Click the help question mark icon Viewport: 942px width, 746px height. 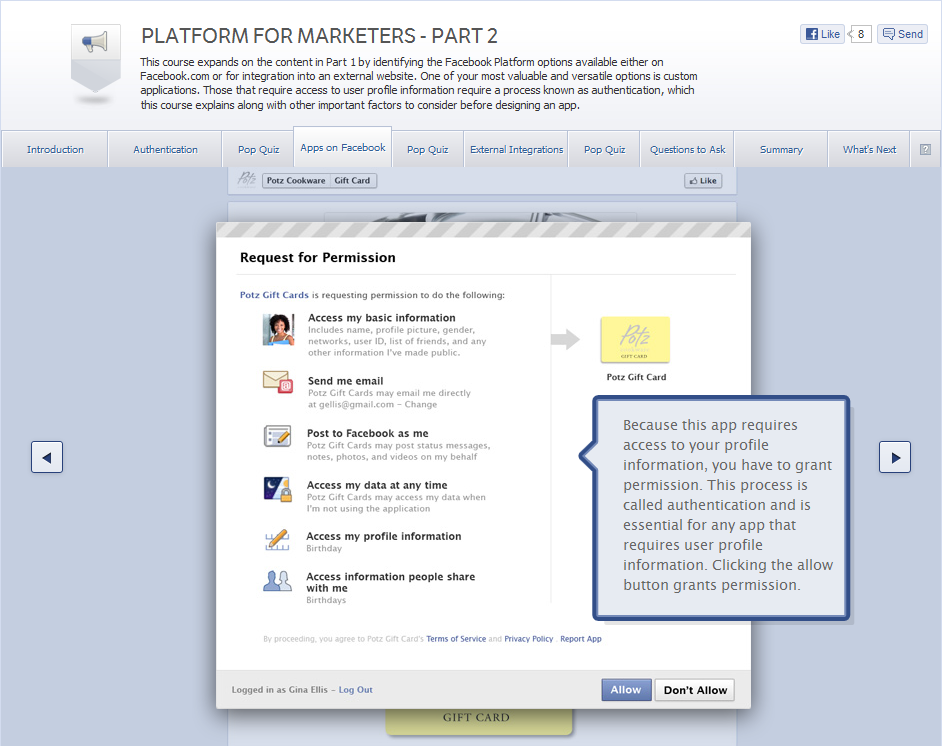[925, 150]
